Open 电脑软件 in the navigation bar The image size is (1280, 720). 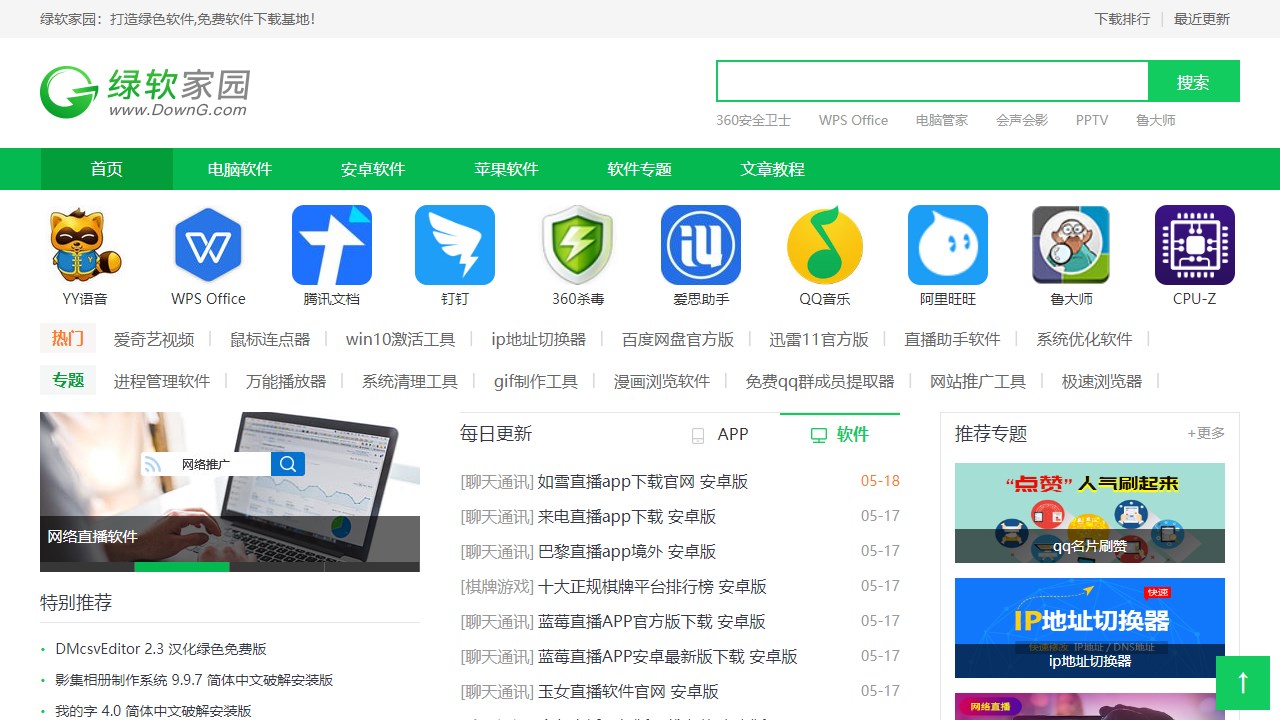click(240, 169)
